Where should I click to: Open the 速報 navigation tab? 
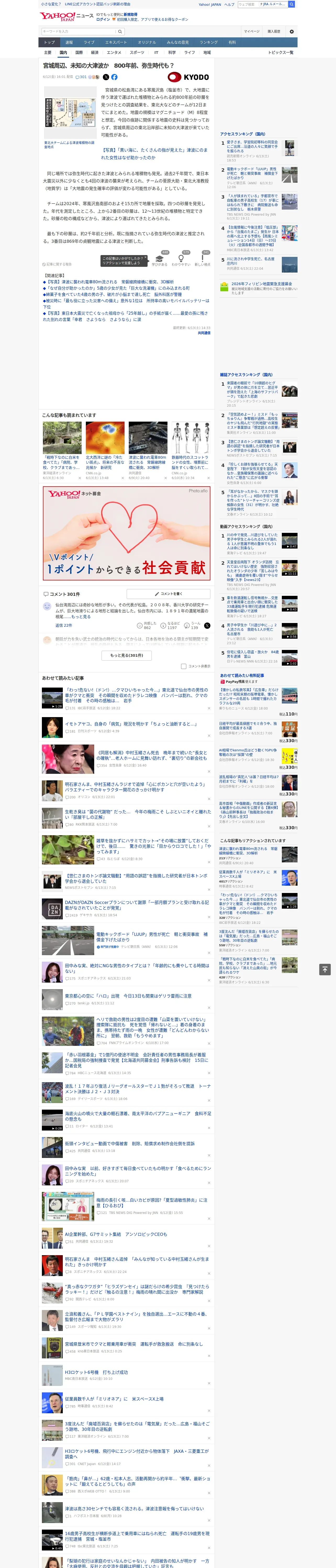tap(69, 43)
